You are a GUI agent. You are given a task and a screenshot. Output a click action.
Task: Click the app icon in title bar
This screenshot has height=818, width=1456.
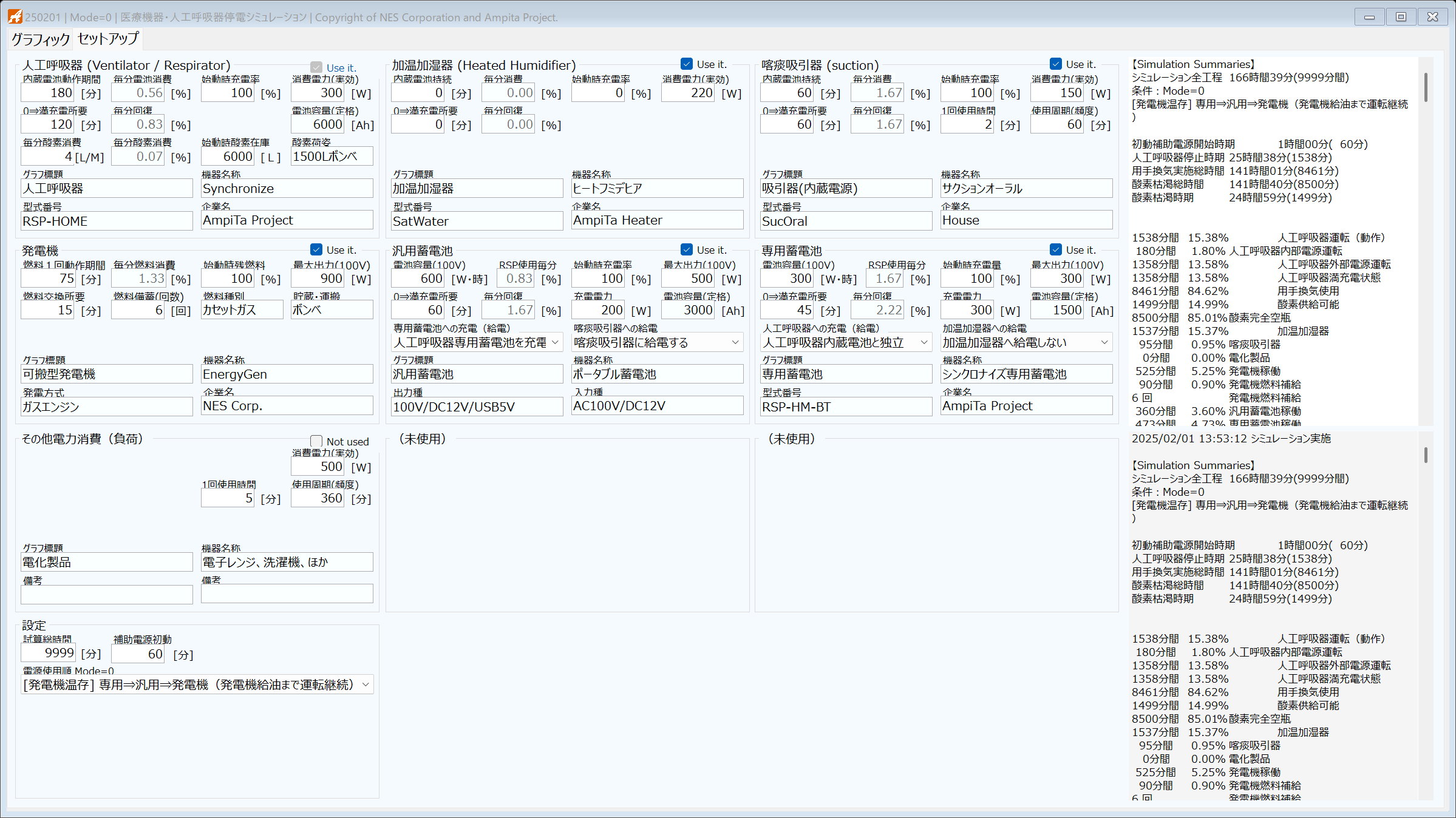coord(15,16)
